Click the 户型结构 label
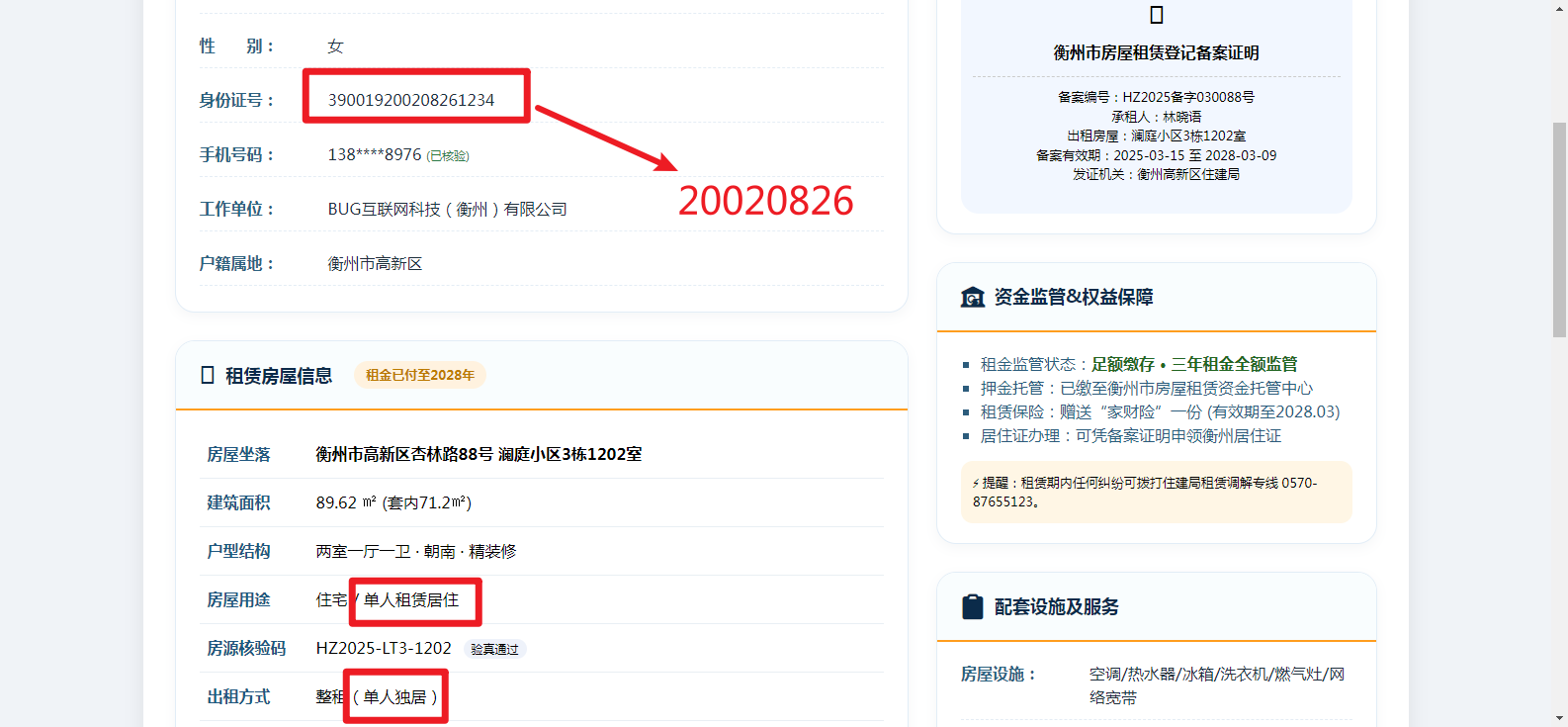Viewport: 1568px width, 727px height. click(x=238, y=551)
